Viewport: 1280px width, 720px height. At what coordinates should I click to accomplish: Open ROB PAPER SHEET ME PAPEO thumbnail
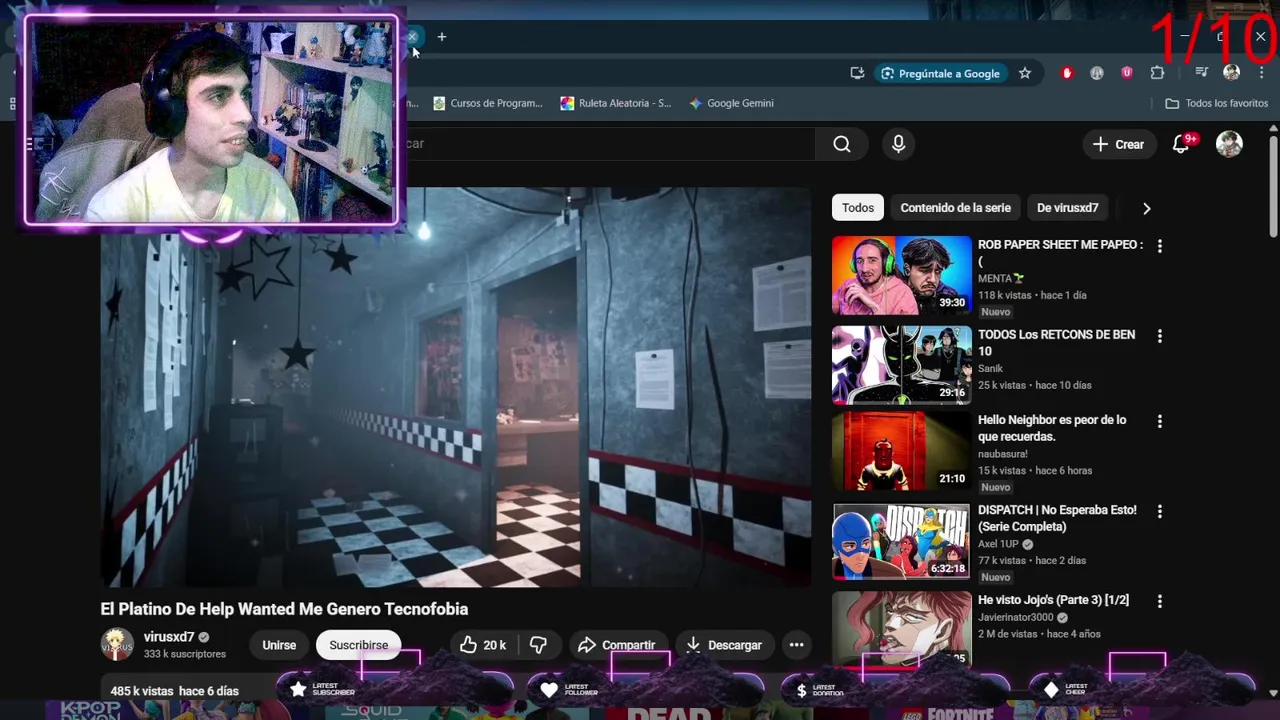[x=901, y=275]
